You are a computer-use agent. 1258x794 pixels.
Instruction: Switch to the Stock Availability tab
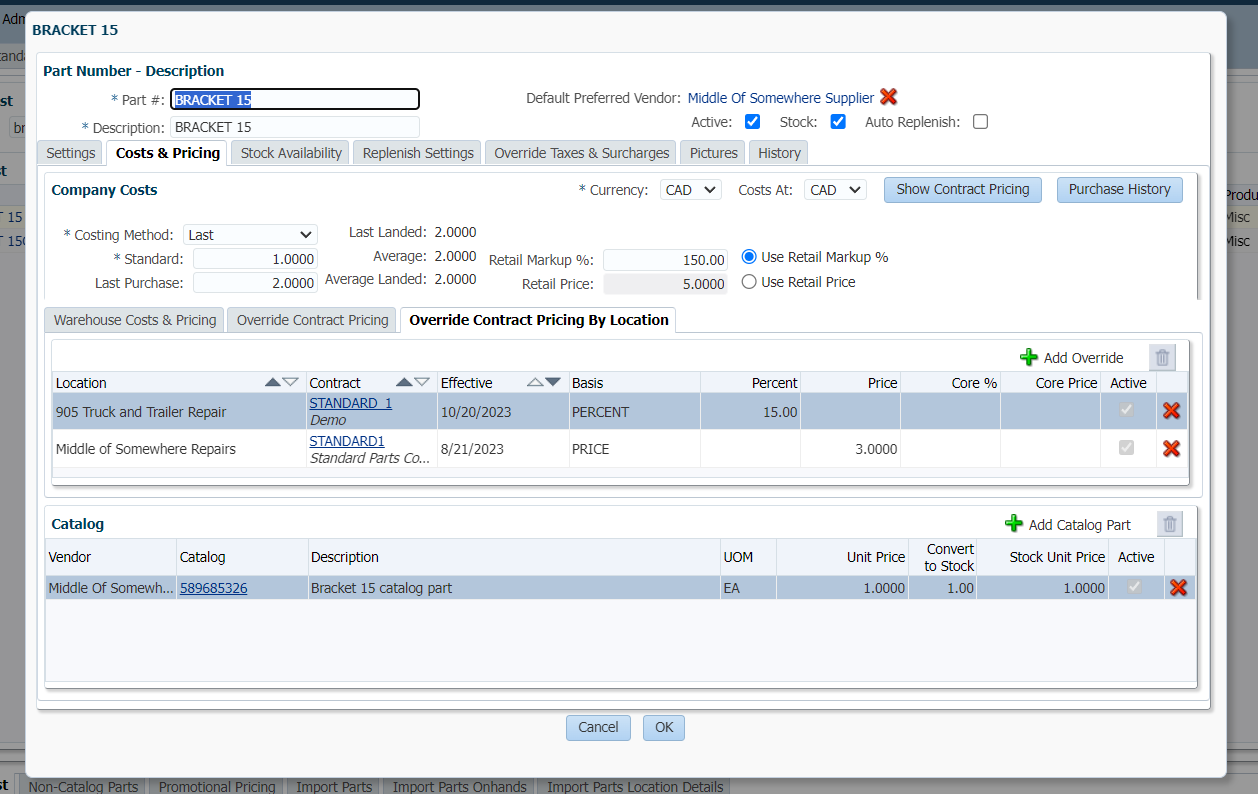click(x=291, y=153)
